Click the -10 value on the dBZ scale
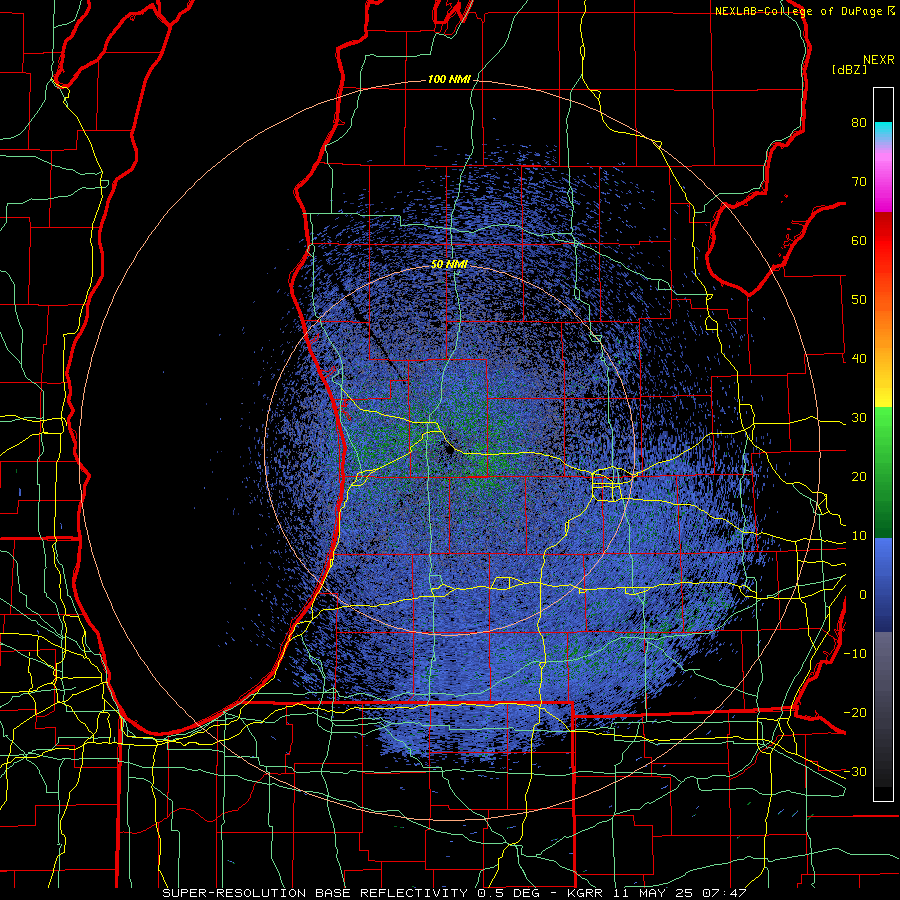 (855, 653)
